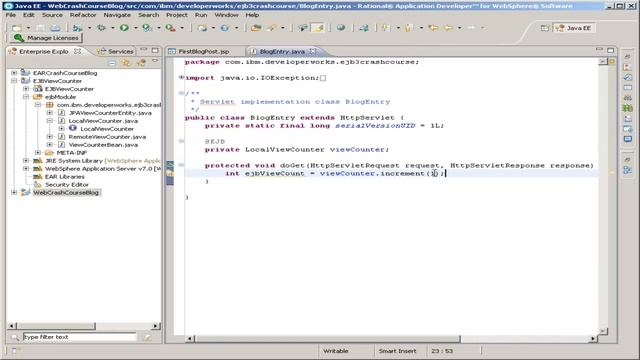Switch to the Services view tab
The width and height of the screenshot is (640, 360).
(116, 51)
